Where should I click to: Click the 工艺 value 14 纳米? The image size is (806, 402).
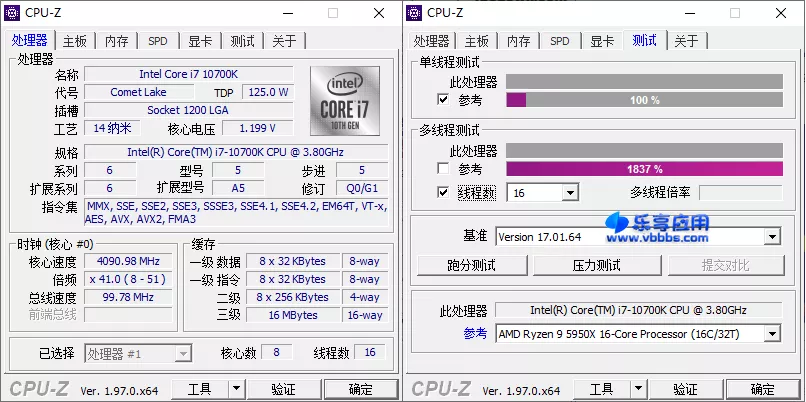point(112,128)
